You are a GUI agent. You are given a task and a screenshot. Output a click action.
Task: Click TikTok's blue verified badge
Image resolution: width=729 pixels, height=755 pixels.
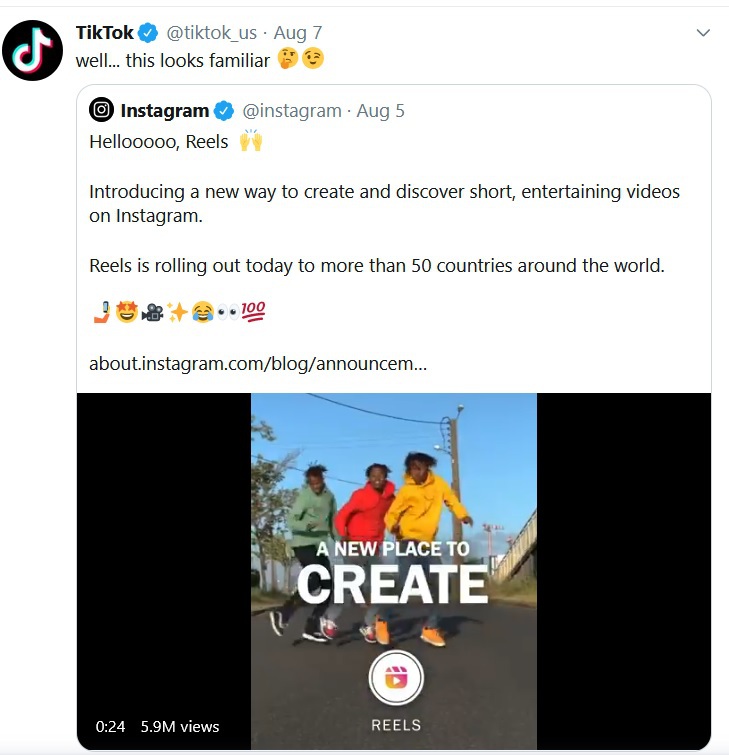[149, 33]
